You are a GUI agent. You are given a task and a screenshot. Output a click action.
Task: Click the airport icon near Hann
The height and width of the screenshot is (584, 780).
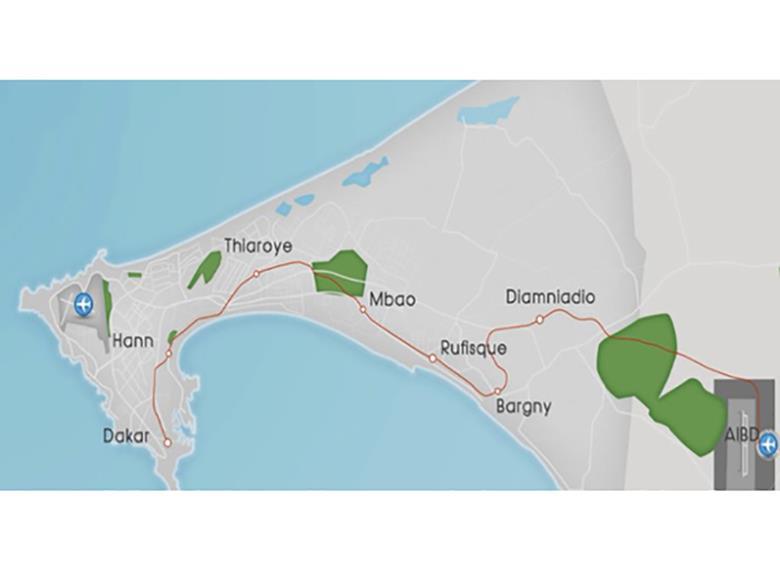point(83,304)
